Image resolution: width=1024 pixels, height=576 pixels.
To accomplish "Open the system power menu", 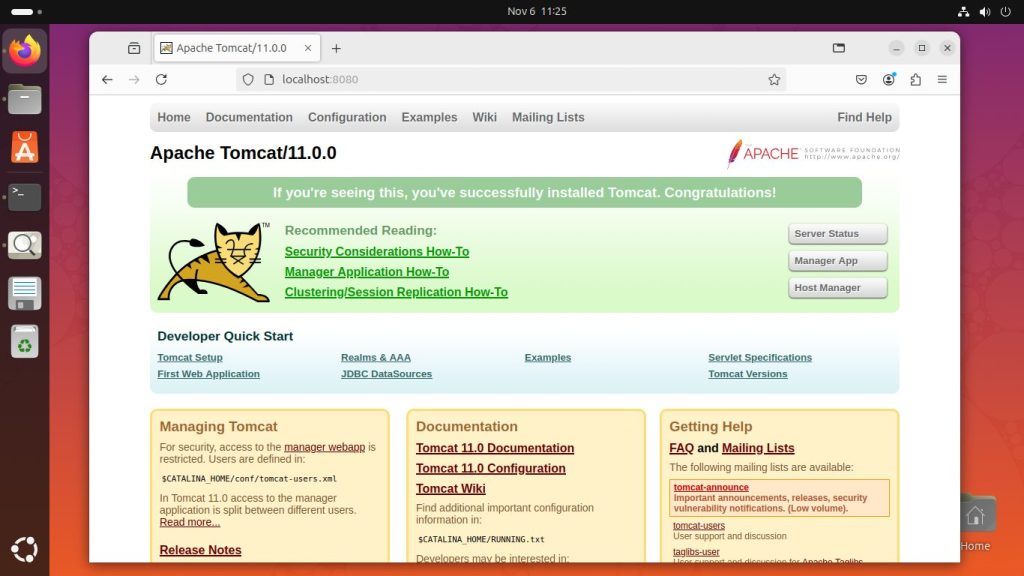I will 1006,12.
